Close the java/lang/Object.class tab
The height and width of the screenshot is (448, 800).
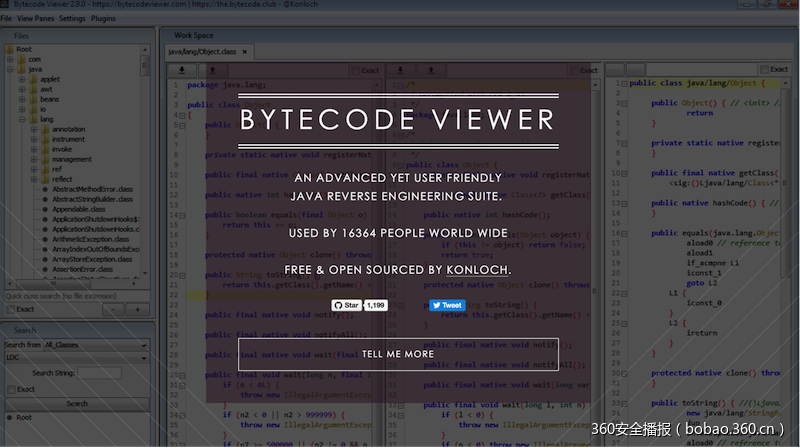pos(244,51)
